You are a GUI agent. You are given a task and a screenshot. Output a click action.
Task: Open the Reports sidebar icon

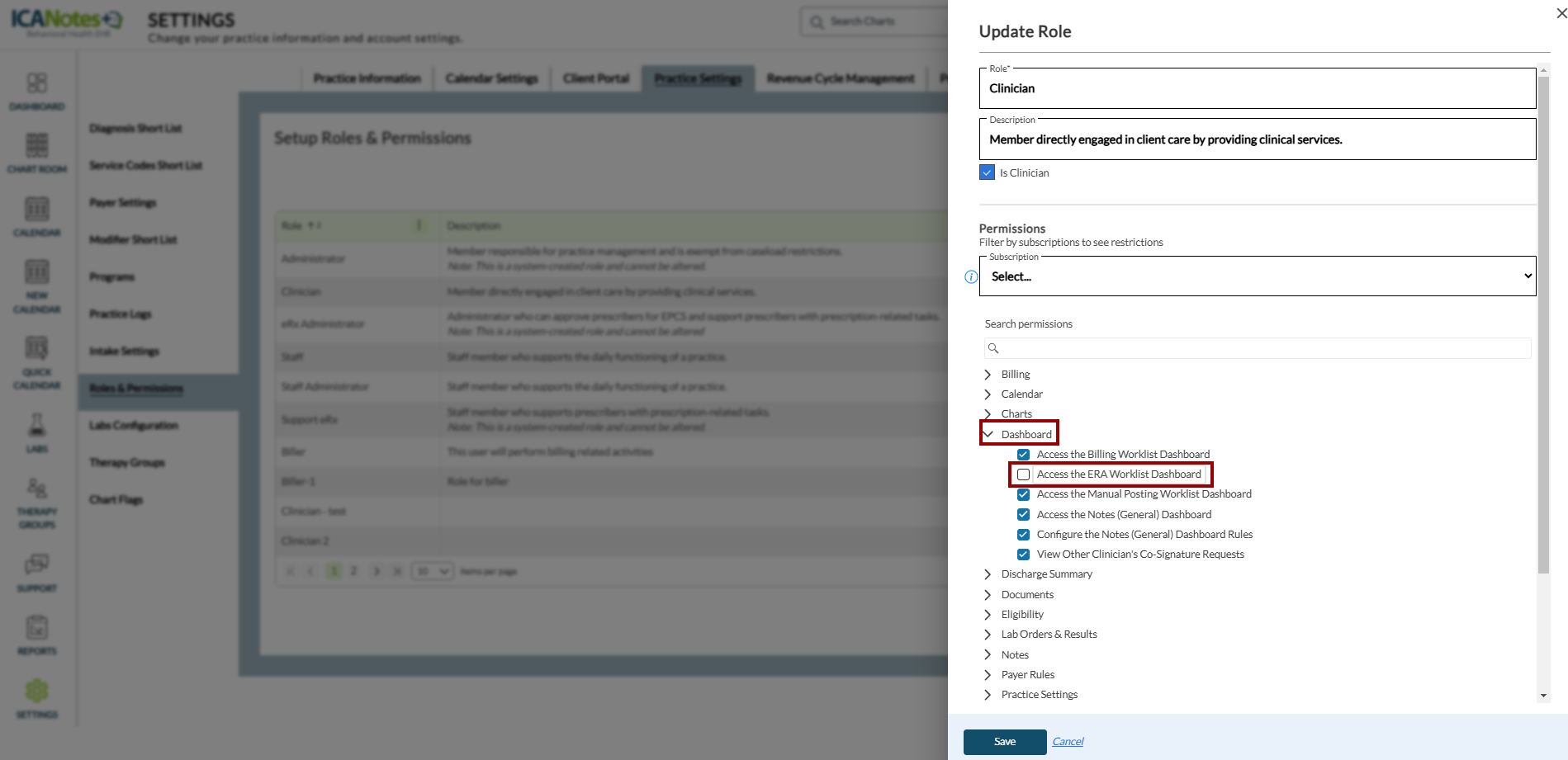(37, 627)
